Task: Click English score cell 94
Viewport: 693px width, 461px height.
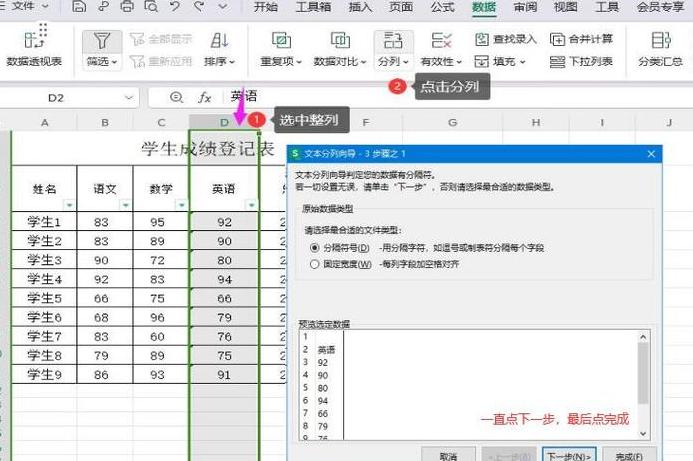Action: pos(224,279)
